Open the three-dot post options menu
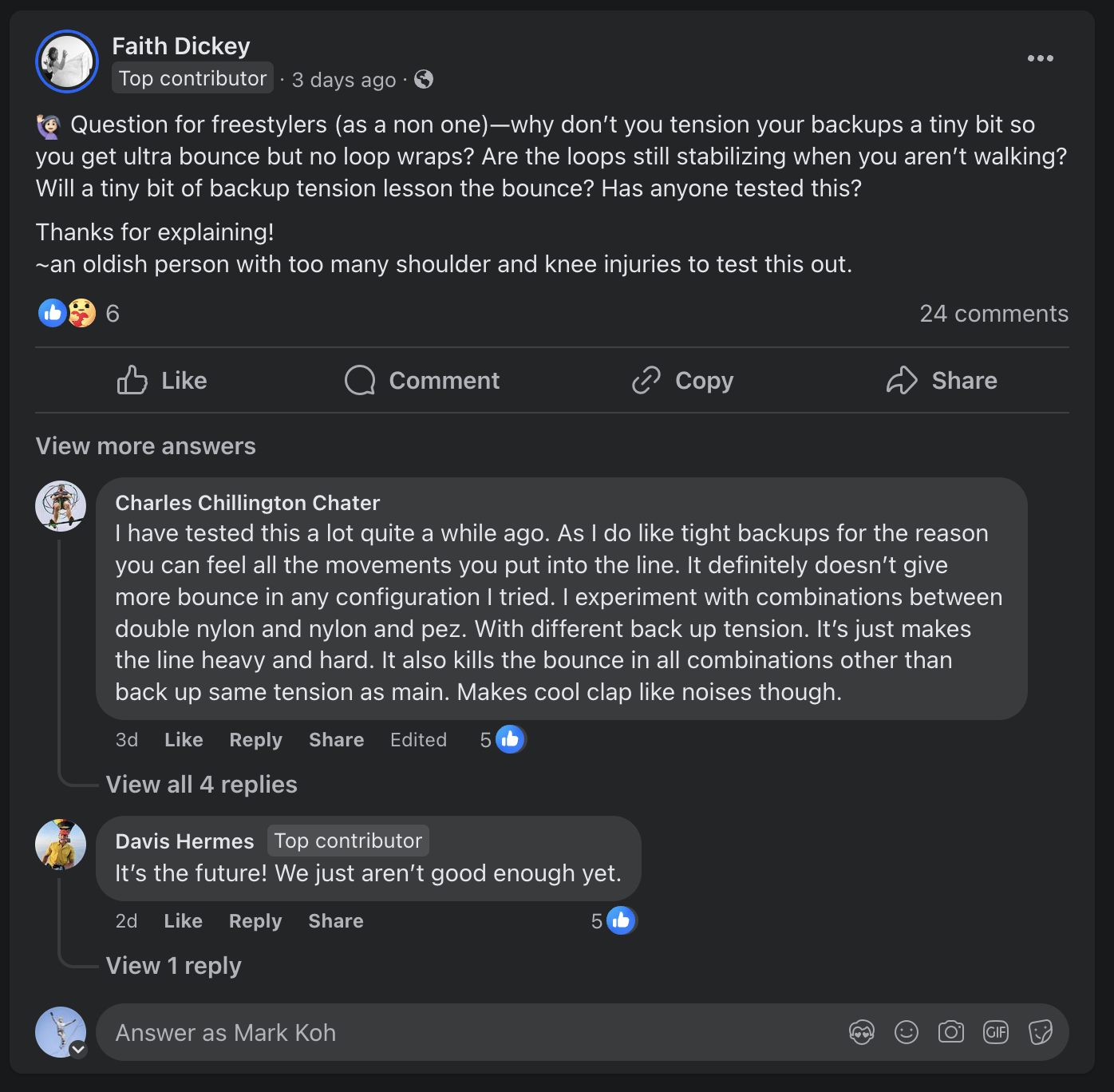Viewport: 1114px width, 1092px height. coord(1040,58)
